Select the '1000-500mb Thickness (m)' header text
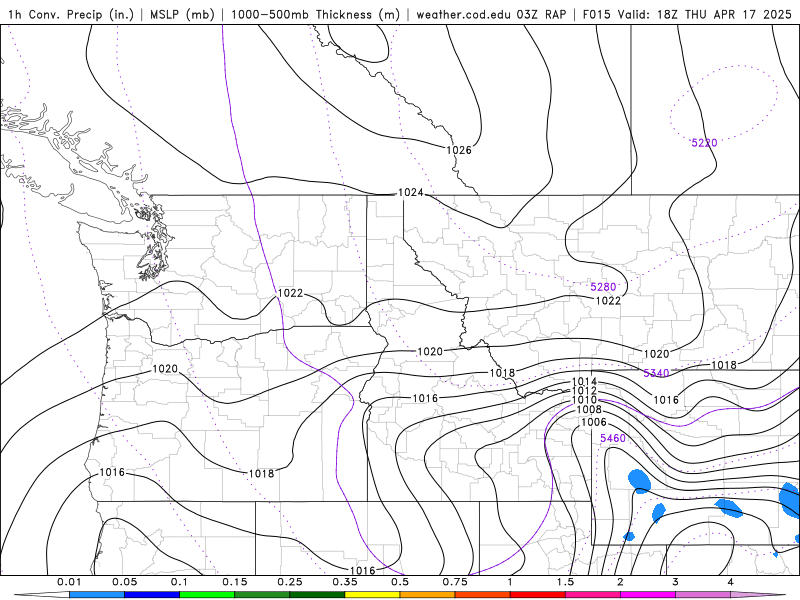 tap(315, 14)
